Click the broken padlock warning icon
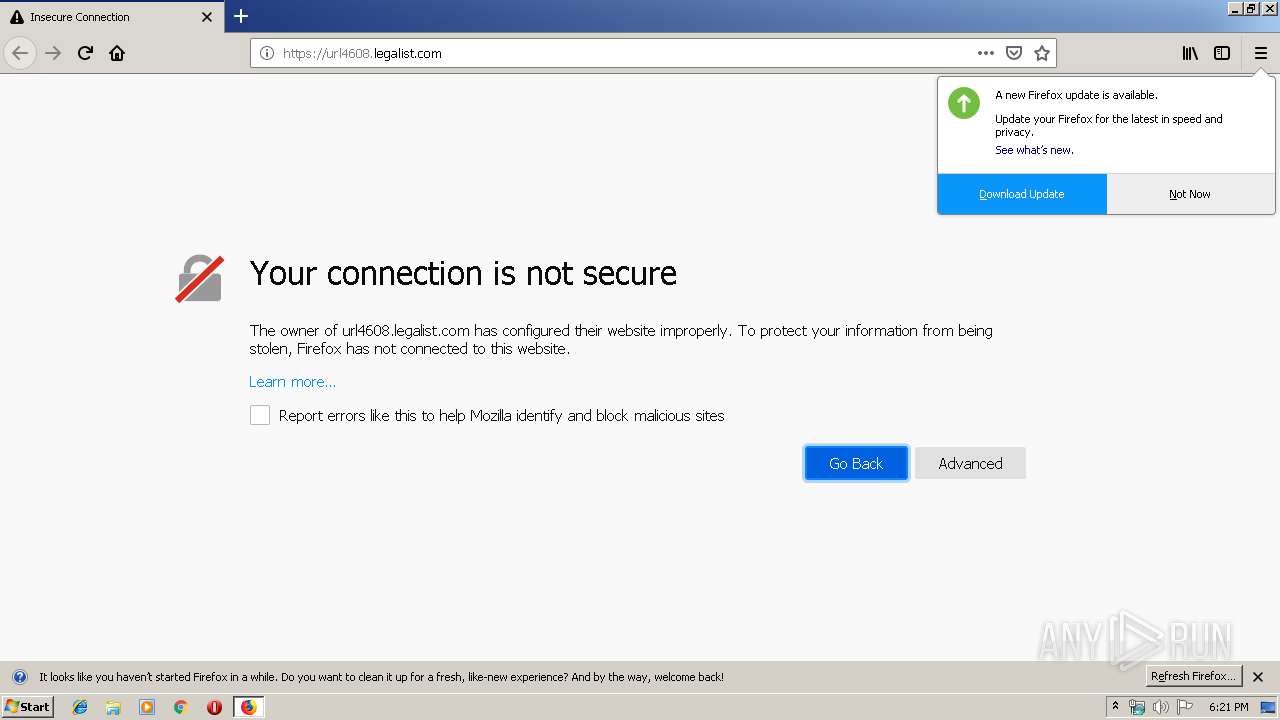This screenshot has height=720, width=1280. pyautogui.click(x=199, y=278)
